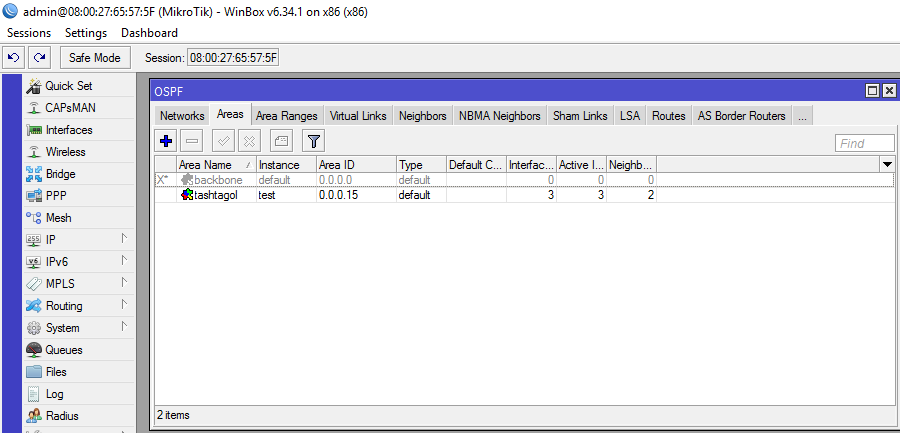This screenshot has height=433, width=900.
Task: Expand the Routing submenu arrow
Action: pos(124,304)
